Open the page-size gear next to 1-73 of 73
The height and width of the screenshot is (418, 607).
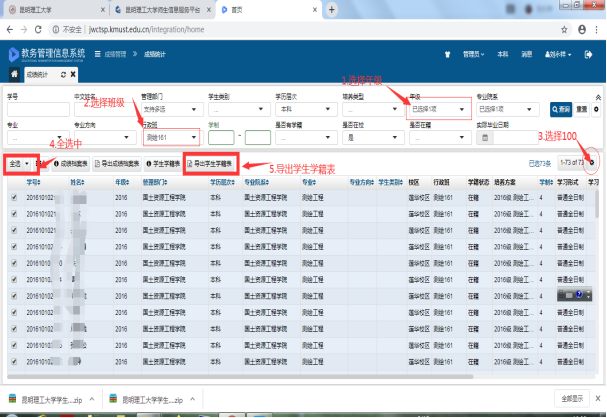[x=592, y=163]
